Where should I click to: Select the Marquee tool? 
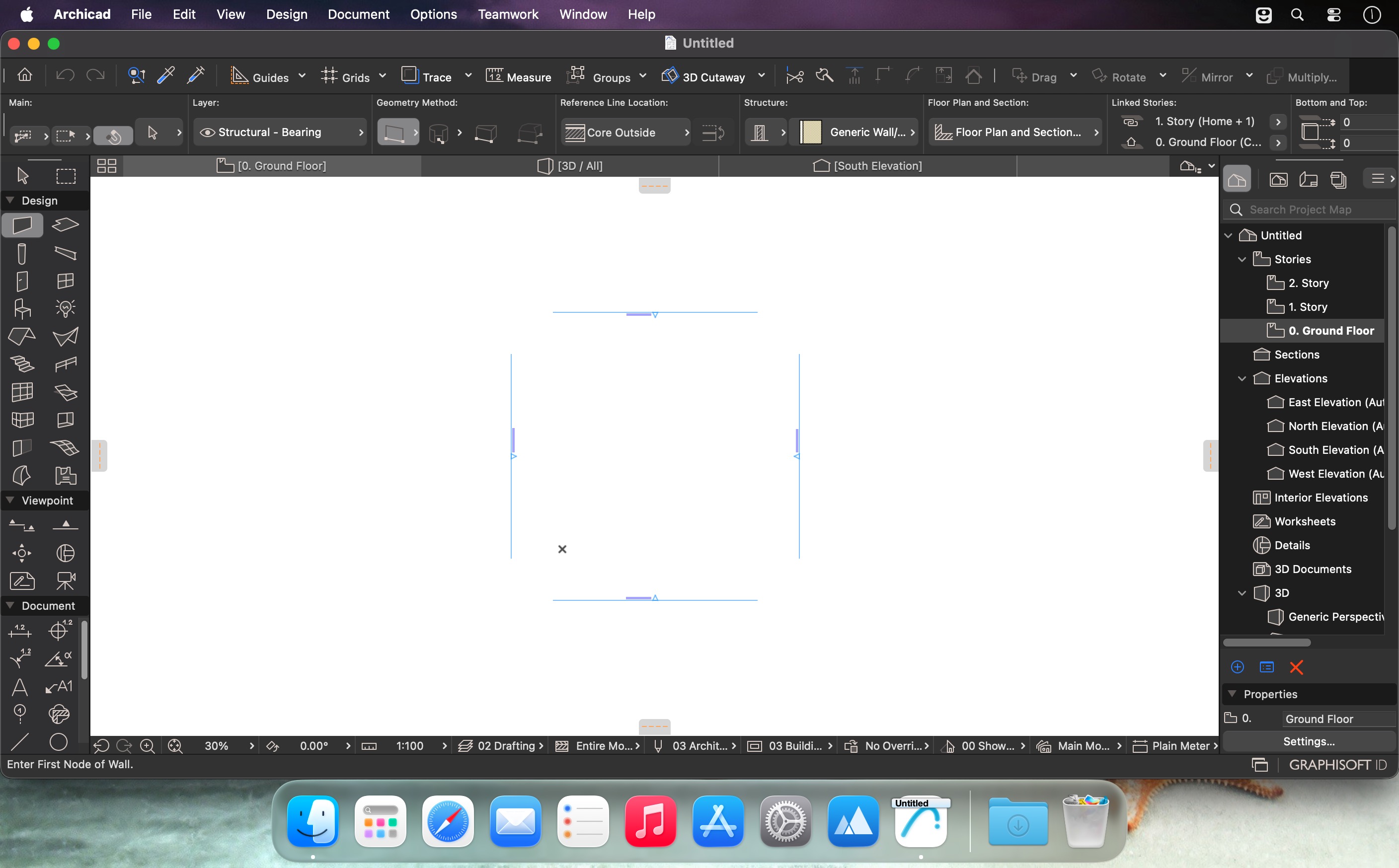click(x=66, y=176)
